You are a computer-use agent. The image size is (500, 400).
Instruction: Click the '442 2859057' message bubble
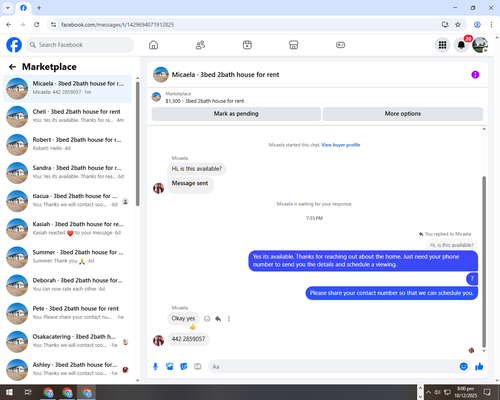(188, 339)
